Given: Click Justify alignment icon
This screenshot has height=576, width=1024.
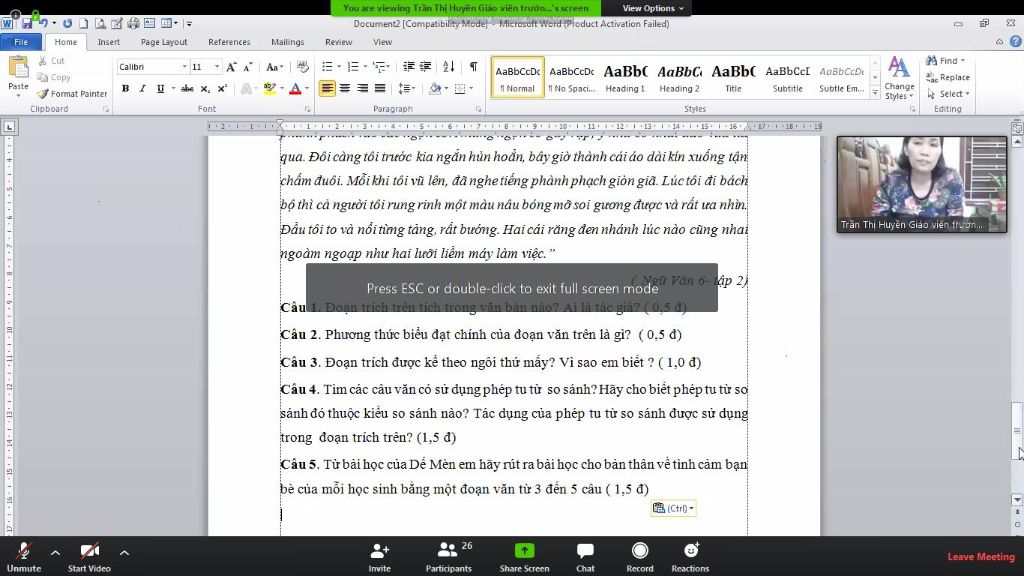Looking at the screenshot, I should (379, 88).
